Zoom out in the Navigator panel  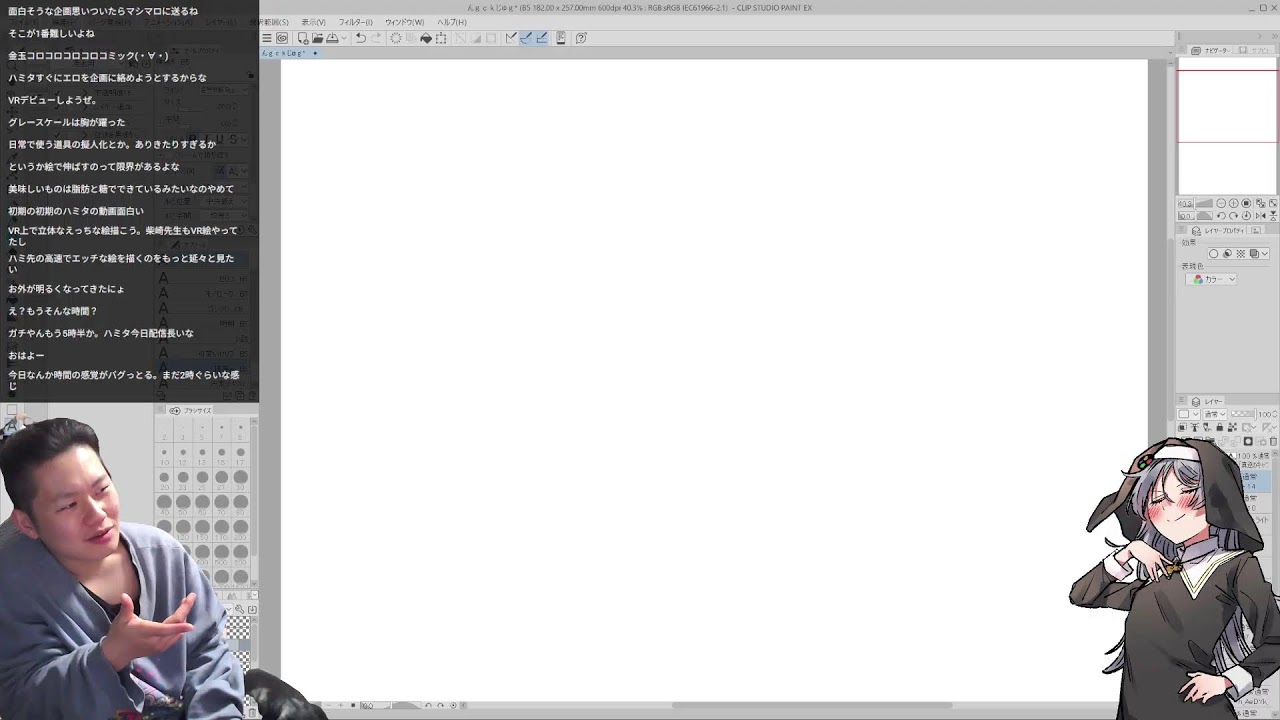pyautogui.click(x=1221, y=203)
